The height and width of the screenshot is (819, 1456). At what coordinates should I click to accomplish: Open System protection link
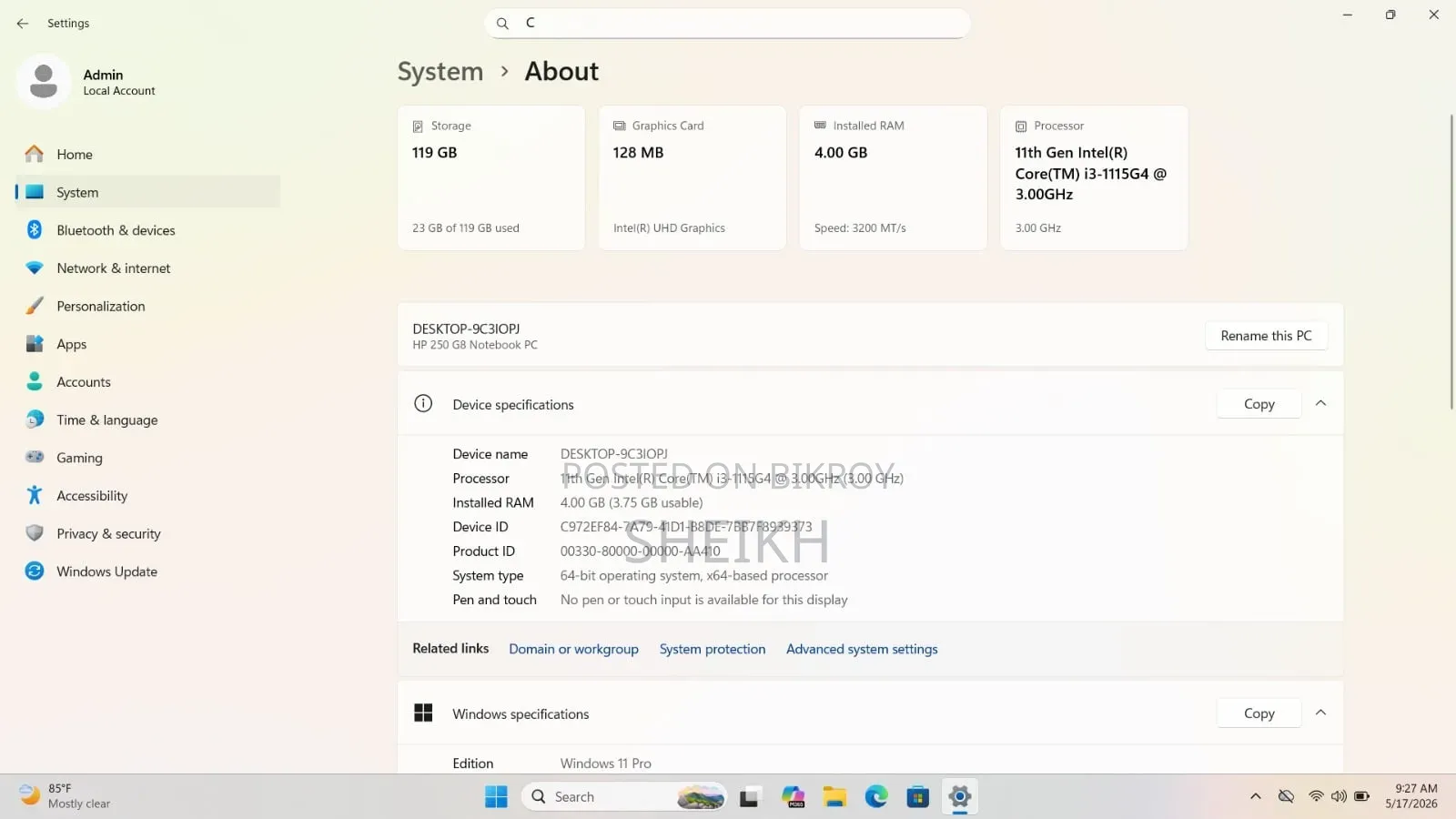click(x=713, y=649)
